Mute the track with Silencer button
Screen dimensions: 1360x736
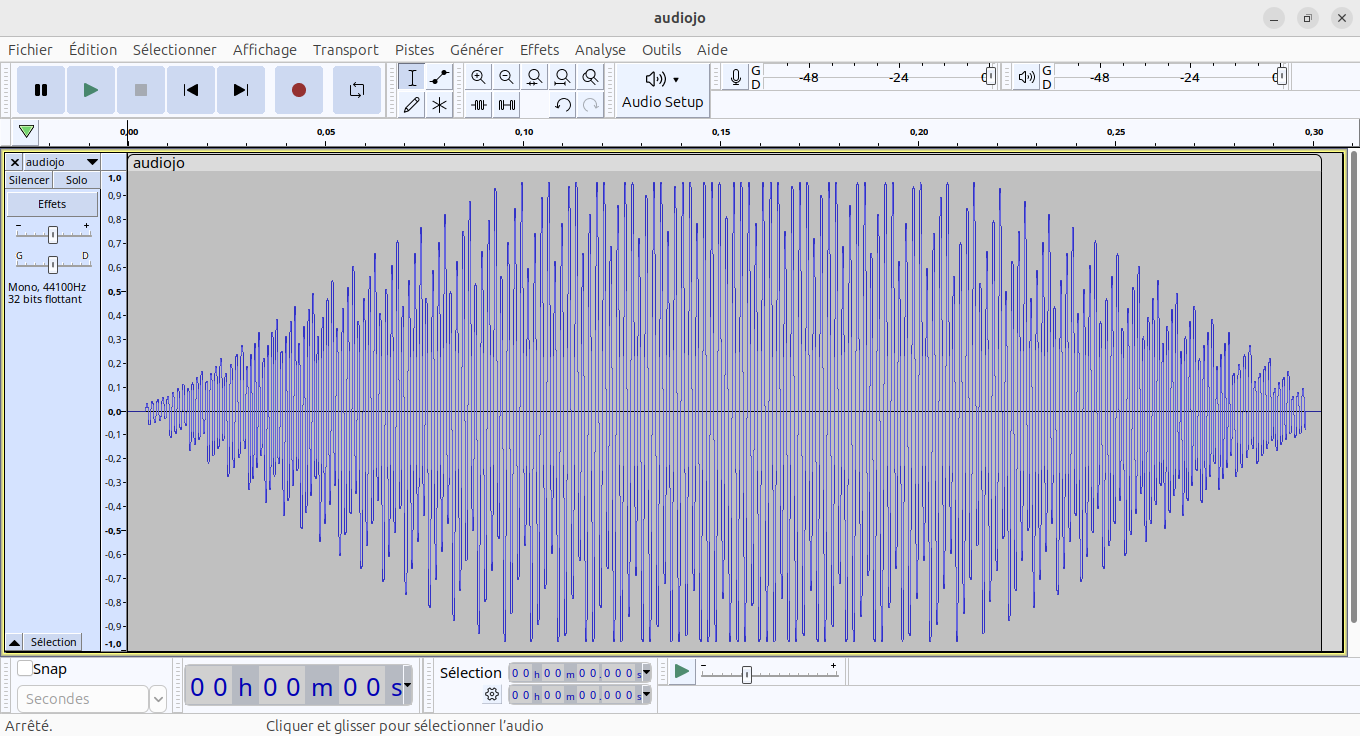coord(29,180)
